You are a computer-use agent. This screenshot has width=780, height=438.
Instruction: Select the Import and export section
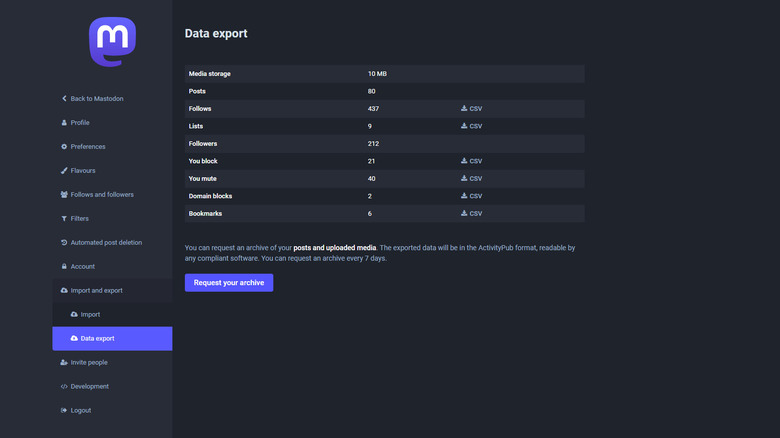click(x=112, y=290)
